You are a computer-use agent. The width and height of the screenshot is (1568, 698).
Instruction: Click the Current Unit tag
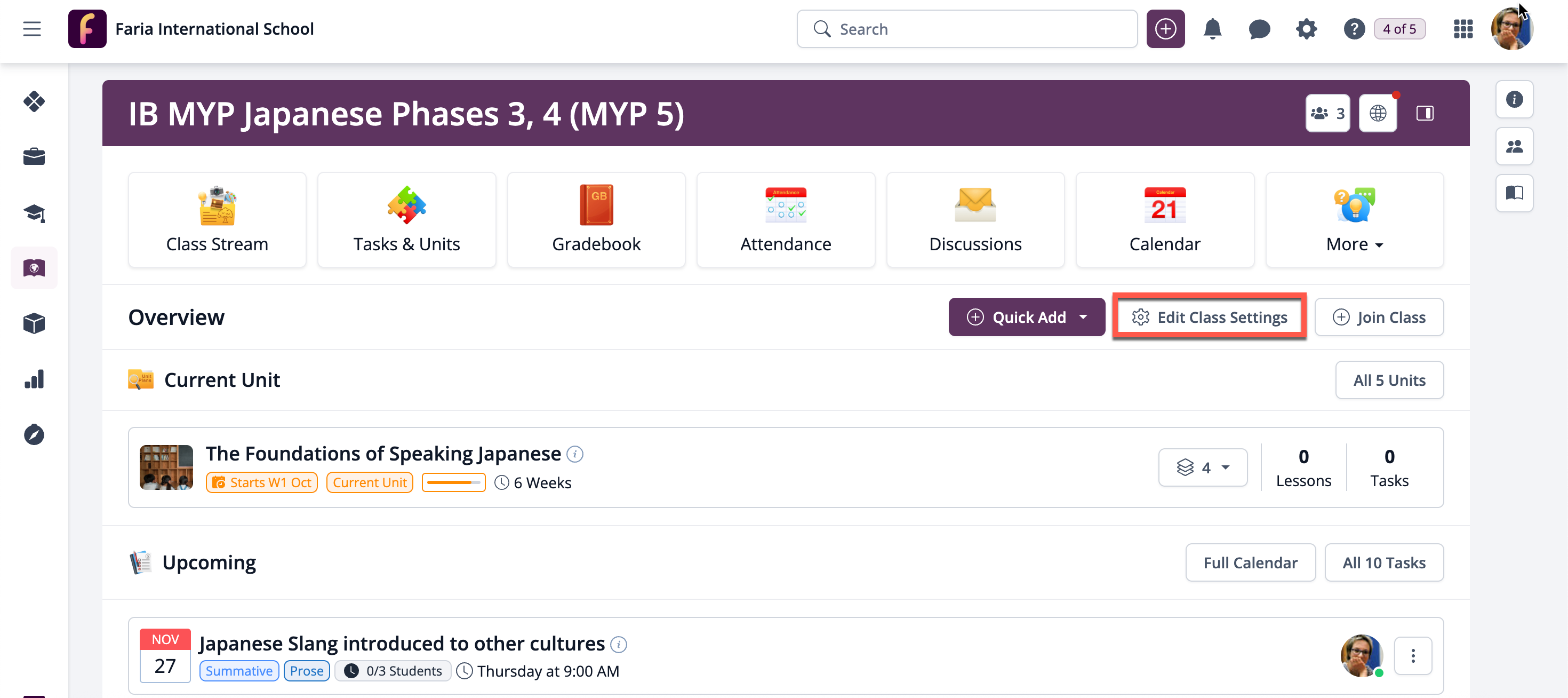coord(370,482)
